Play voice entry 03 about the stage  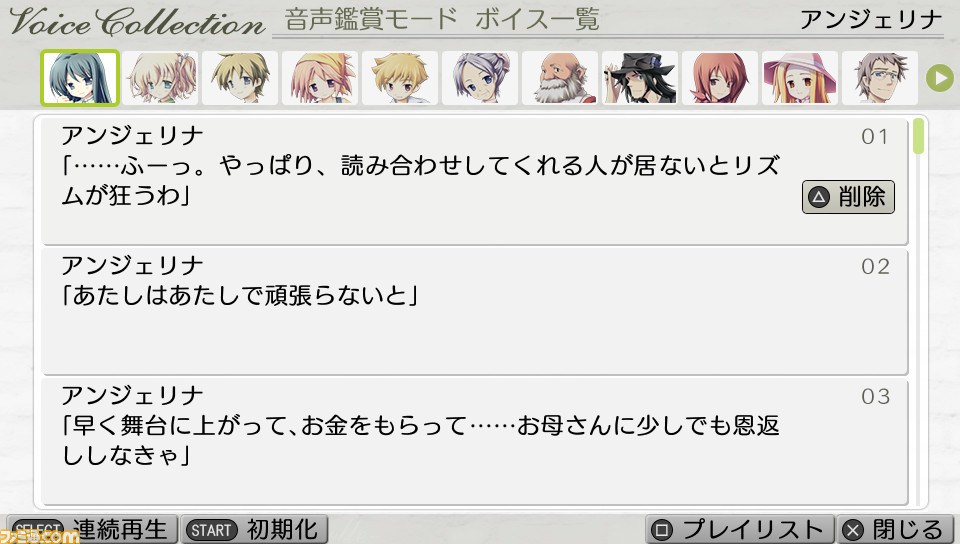pos(474,442)
